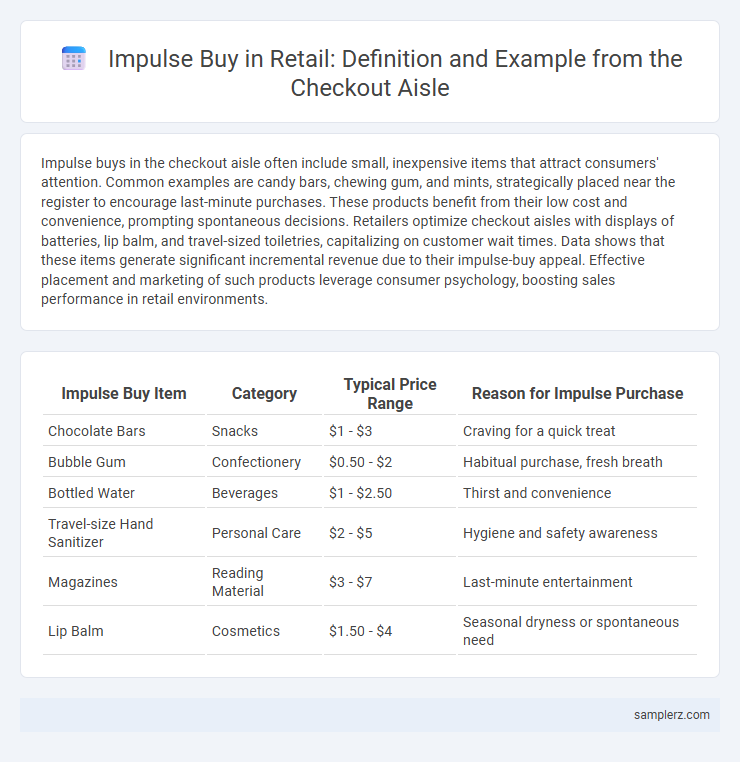Viewport: 740px width, 762px height.
Task: Click the '$2 - $5' price cell
Action: [x=390, y=533]
